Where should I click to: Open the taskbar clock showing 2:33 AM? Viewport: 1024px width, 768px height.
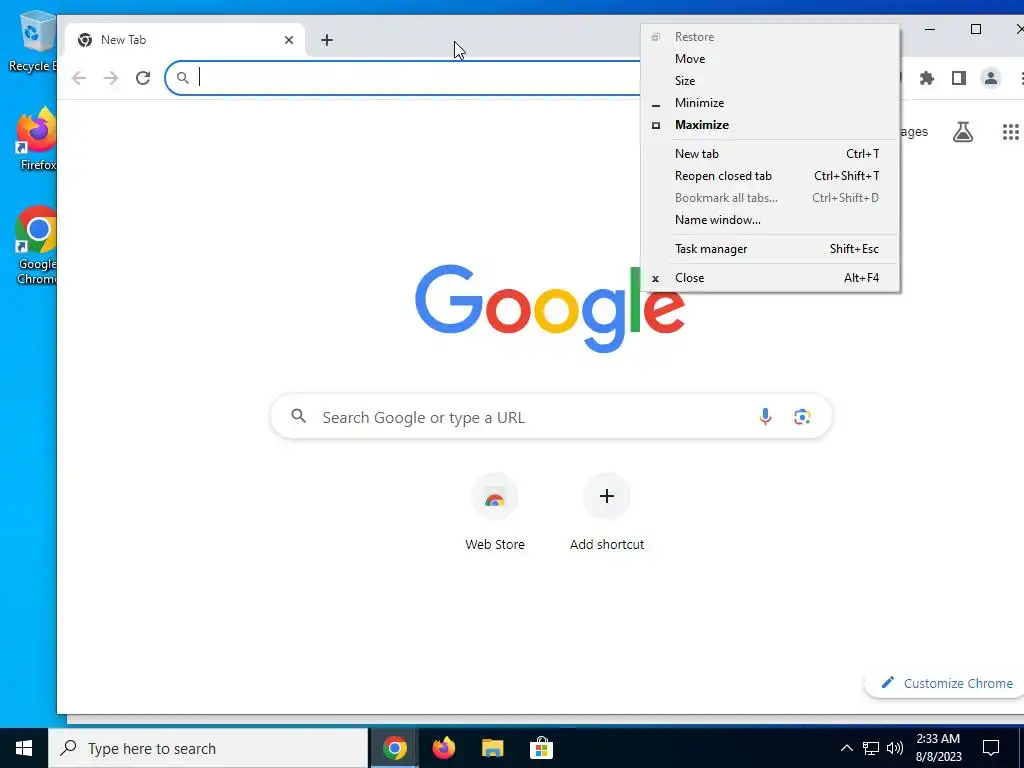(x=938, y=748)
